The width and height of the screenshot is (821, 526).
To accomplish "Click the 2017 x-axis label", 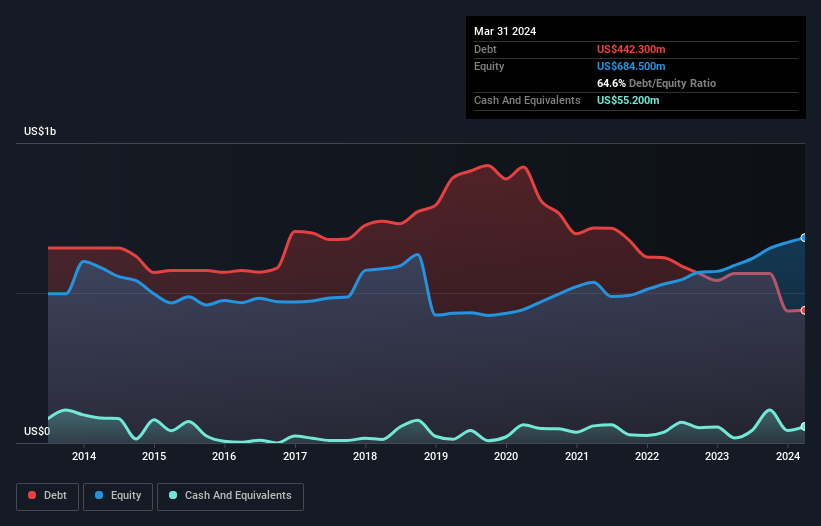I will pyautogui.click(x=295, y=456).
